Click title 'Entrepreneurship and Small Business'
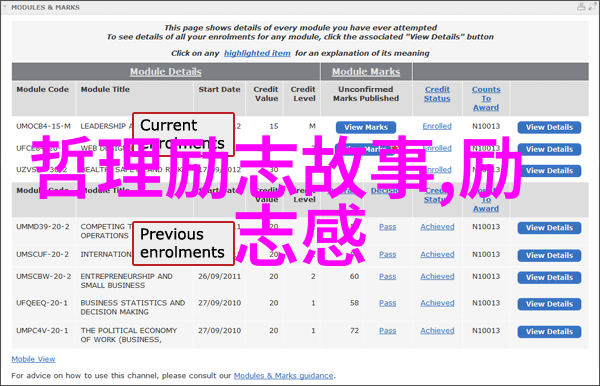This screenshot has width=600, height=386. tap(126, 281)
